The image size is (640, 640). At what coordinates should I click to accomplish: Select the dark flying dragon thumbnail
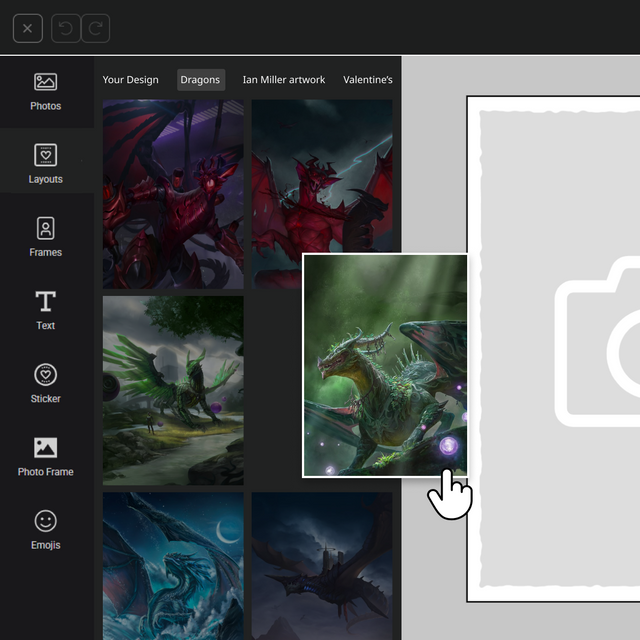point(322,566)
